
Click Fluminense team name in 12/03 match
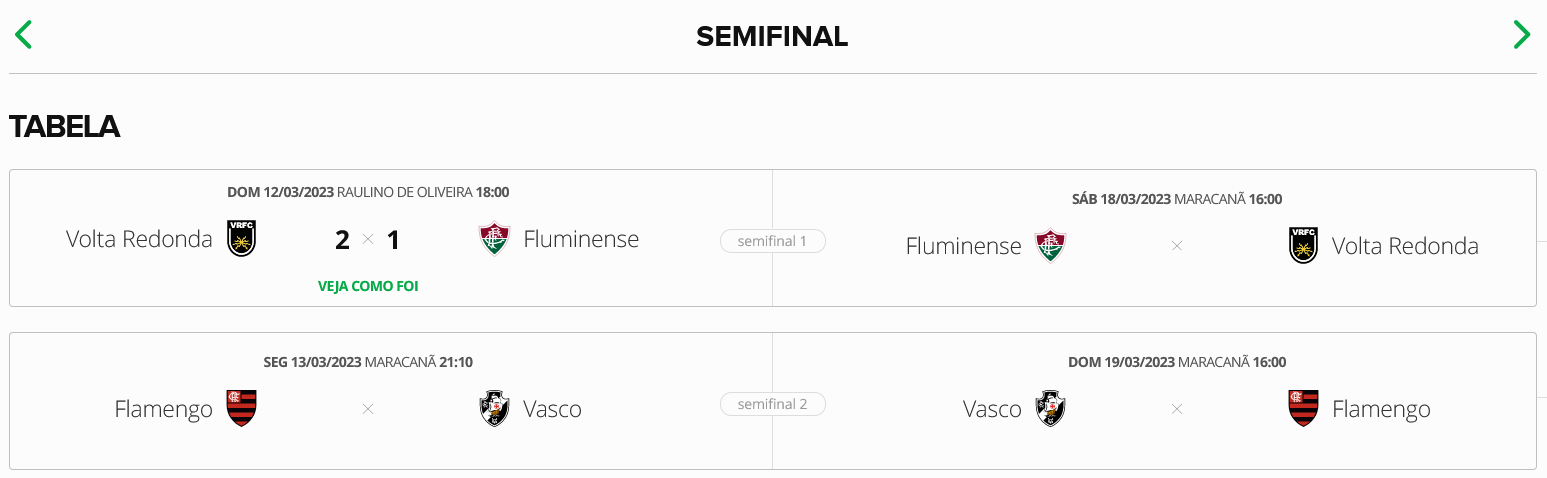[x=581, y=239]
